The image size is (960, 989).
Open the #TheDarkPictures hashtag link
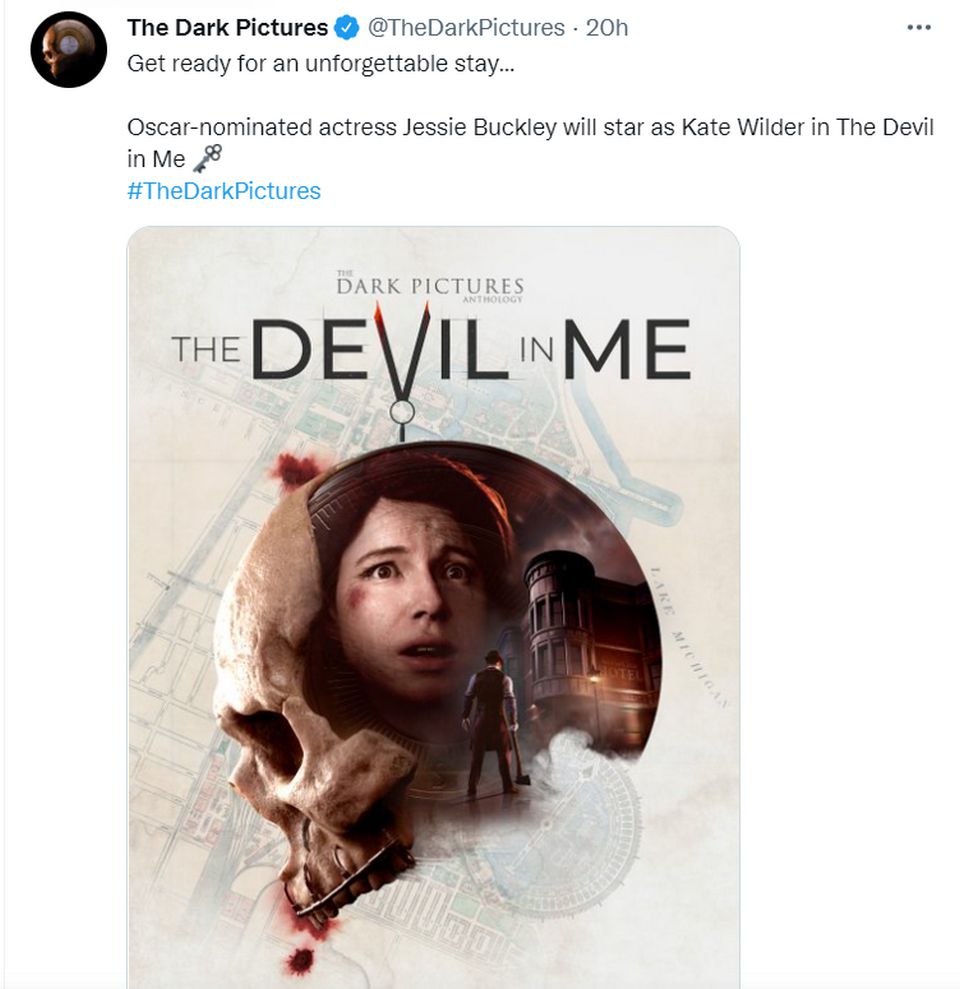[222, 190]
